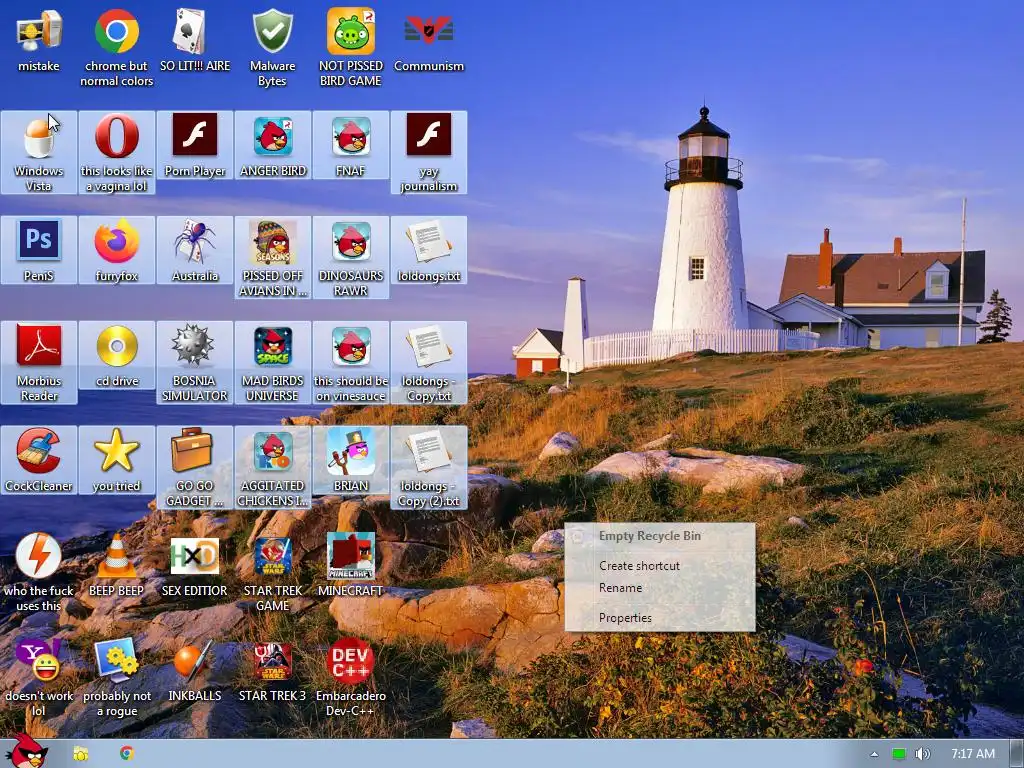Select the 'cd drive' disc icon
This screenshot has height=768, width=1024.
click(x=116, y=355)
